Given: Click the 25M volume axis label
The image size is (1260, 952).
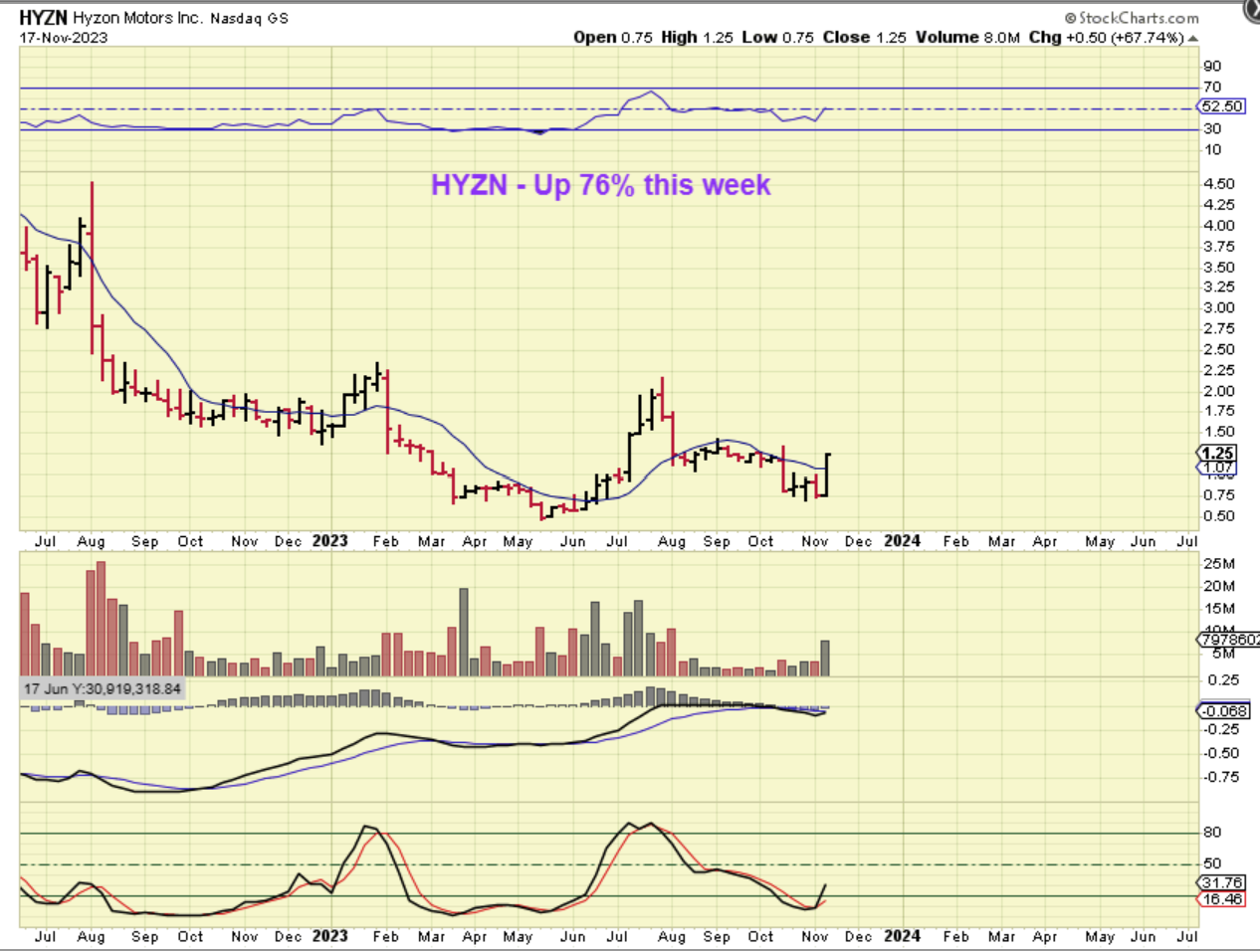Looking at the screenshot, I should click(x=1219, y=564).
